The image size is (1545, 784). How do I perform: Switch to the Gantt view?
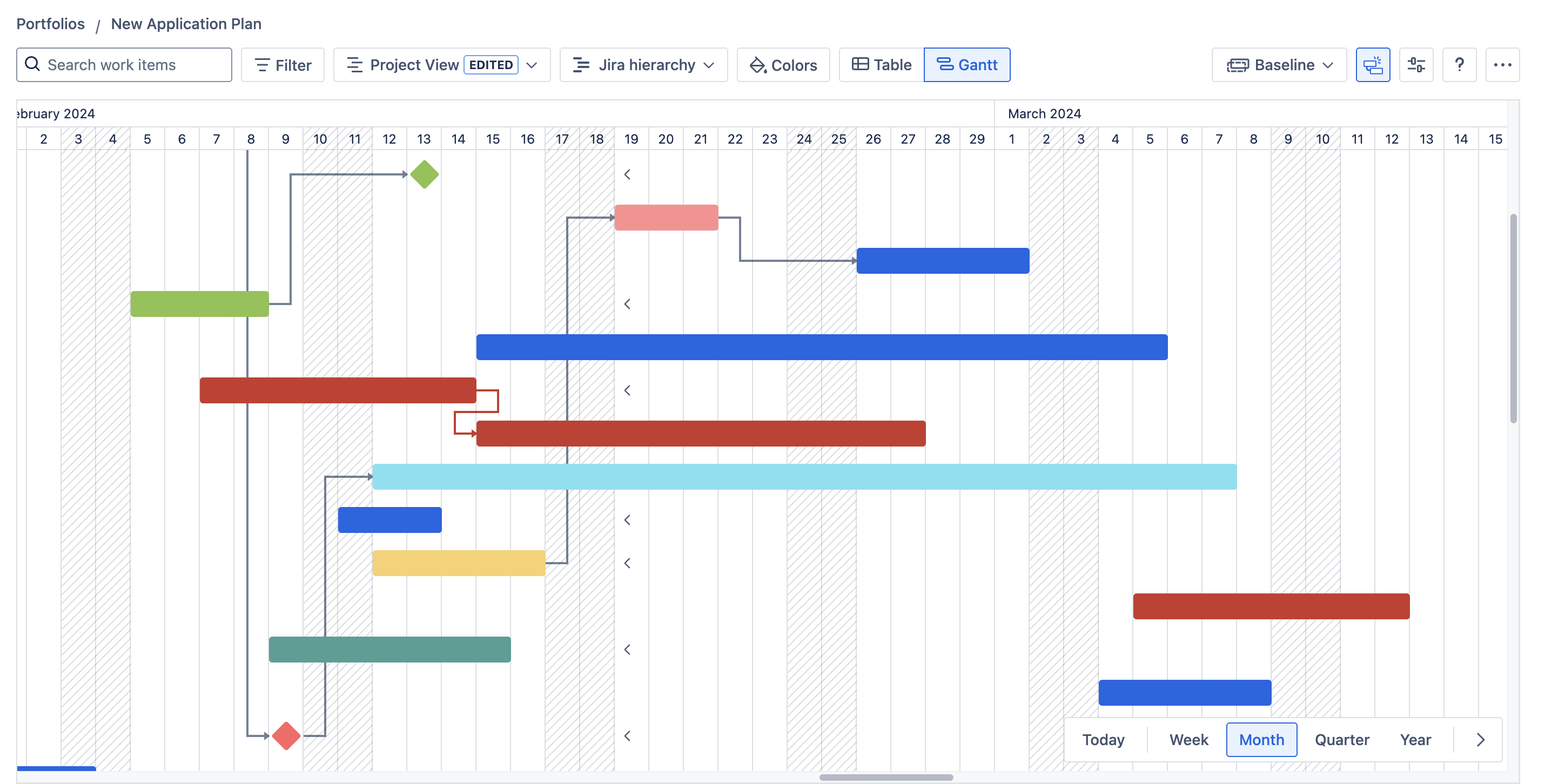[966, 65]
